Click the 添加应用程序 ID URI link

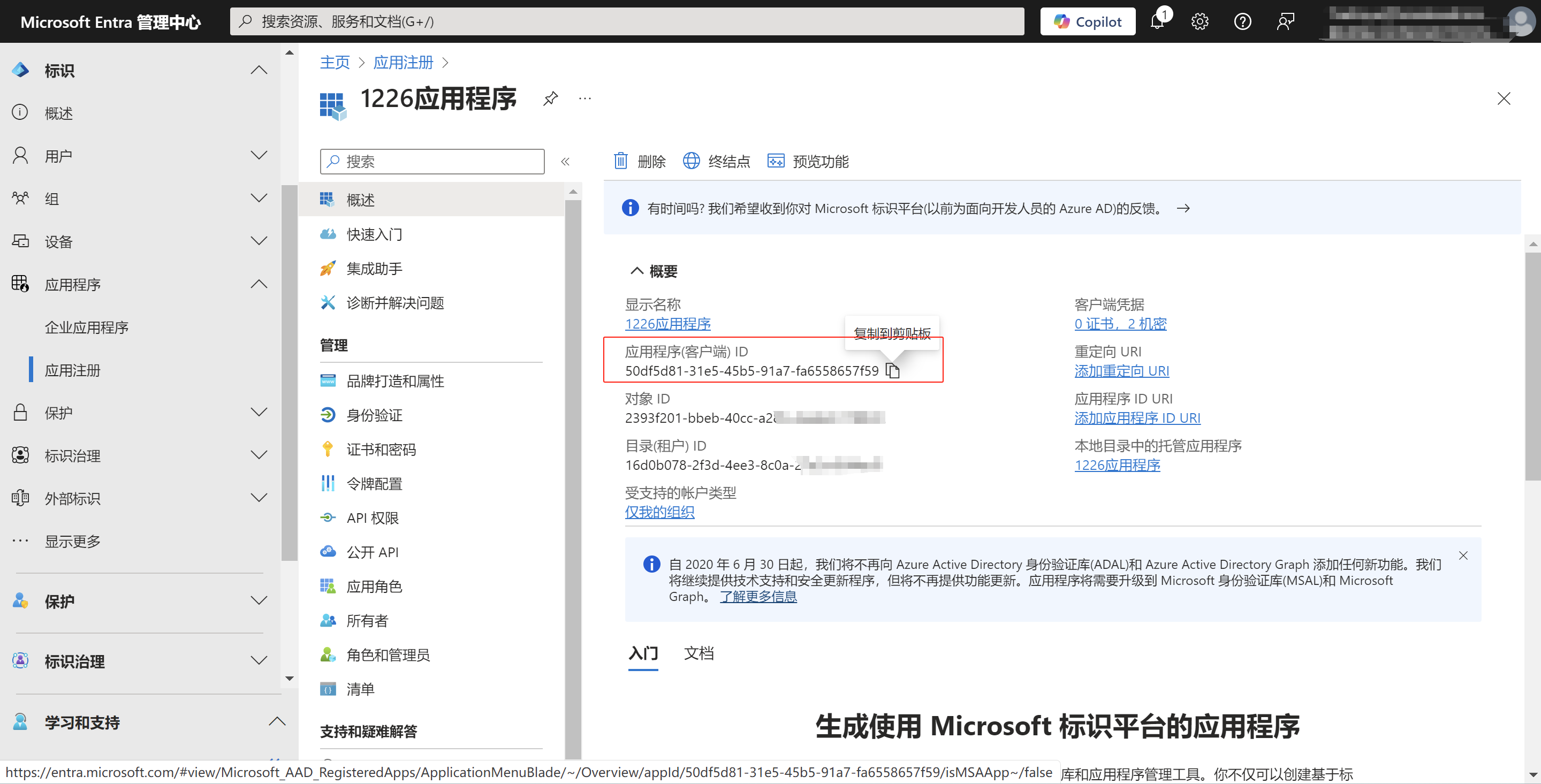tap(1137, 417)
